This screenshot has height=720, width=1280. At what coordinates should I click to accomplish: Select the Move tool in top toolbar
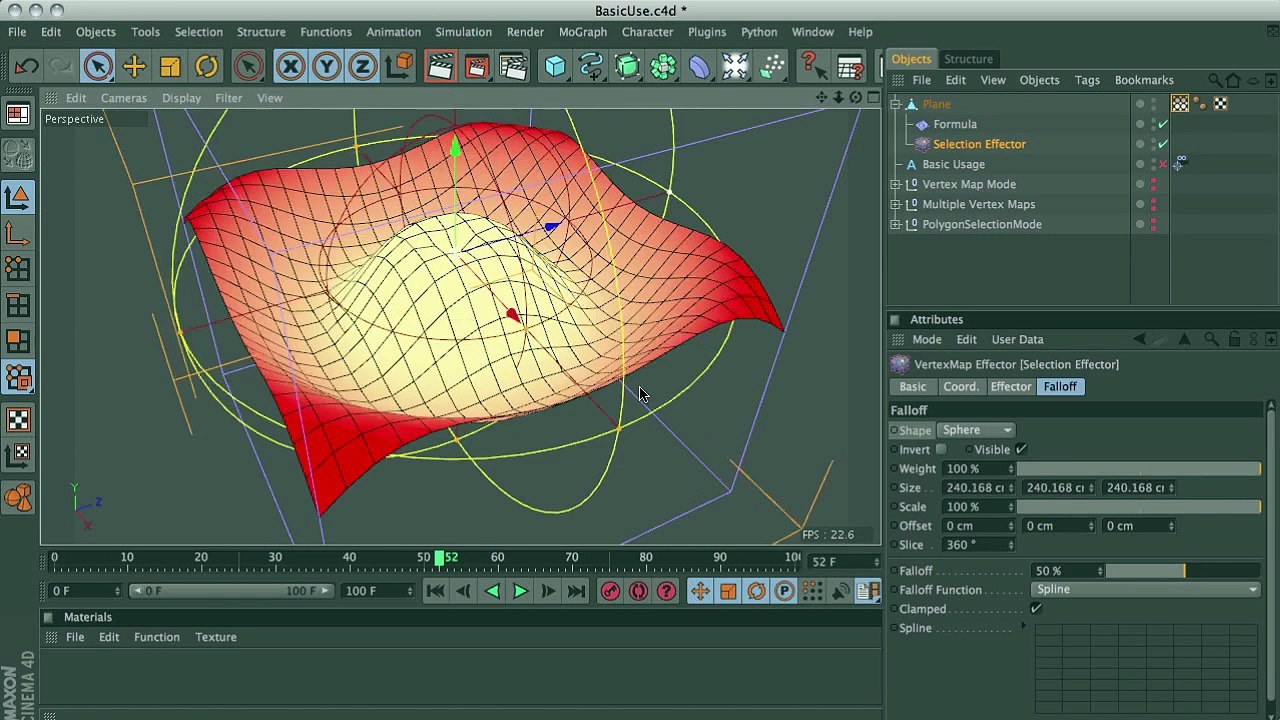[134, 67]
